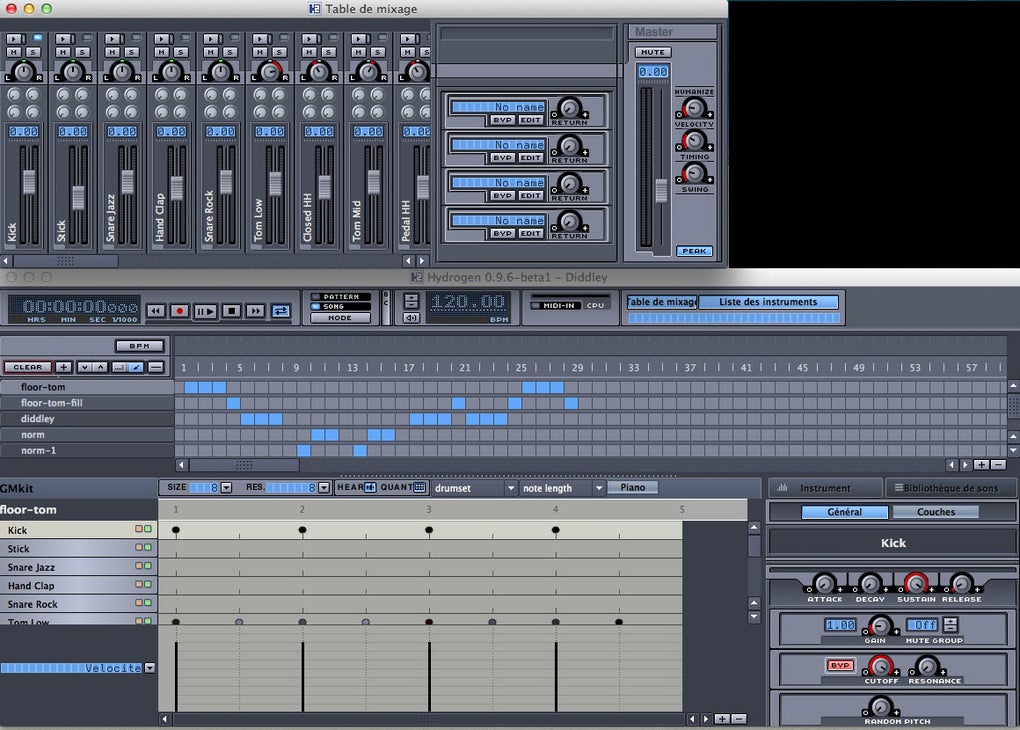This screenshot has height=730, width=1020.
Task: Play sample on Hand Clap channel
Action: [x=162, y=39]
